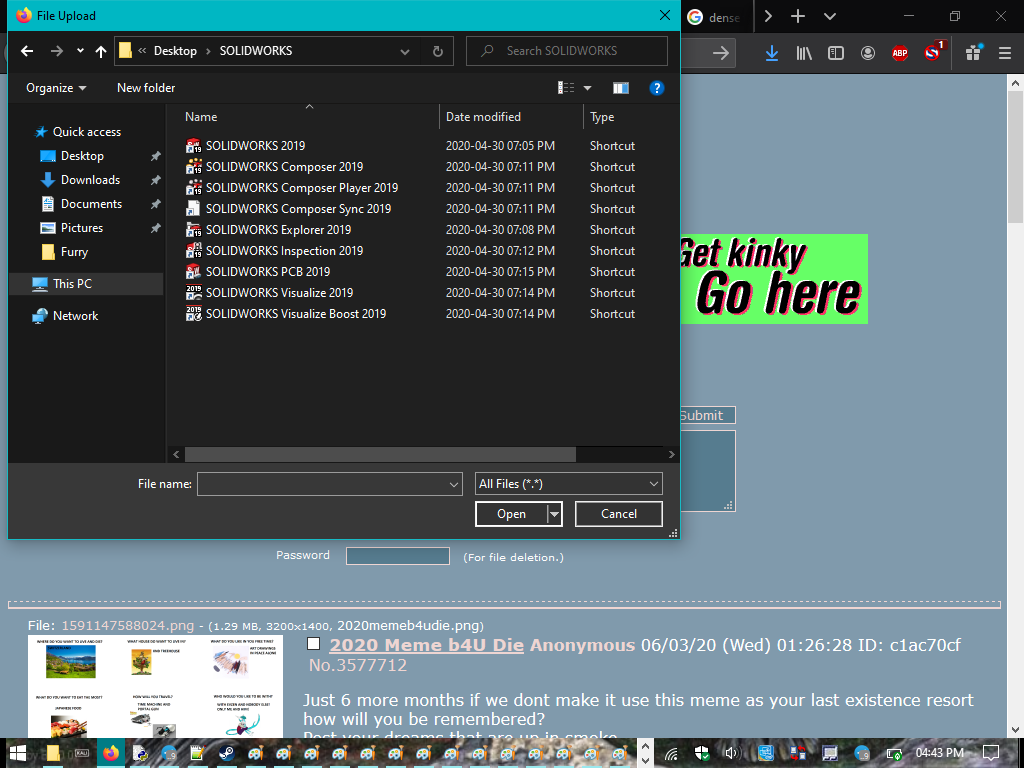Select Downloads in Quick access
This screenshot has width=1024, height=768.
(x=90, y=180)
